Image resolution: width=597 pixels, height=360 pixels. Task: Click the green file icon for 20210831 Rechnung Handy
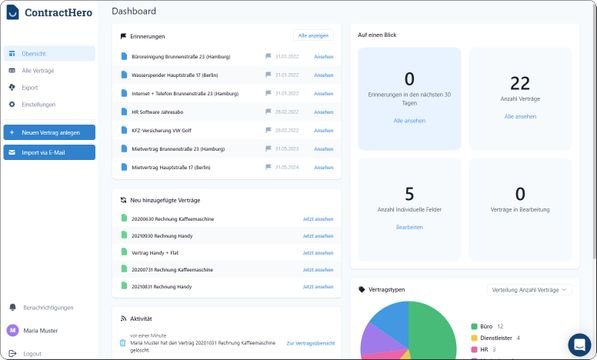click(124, 286)
